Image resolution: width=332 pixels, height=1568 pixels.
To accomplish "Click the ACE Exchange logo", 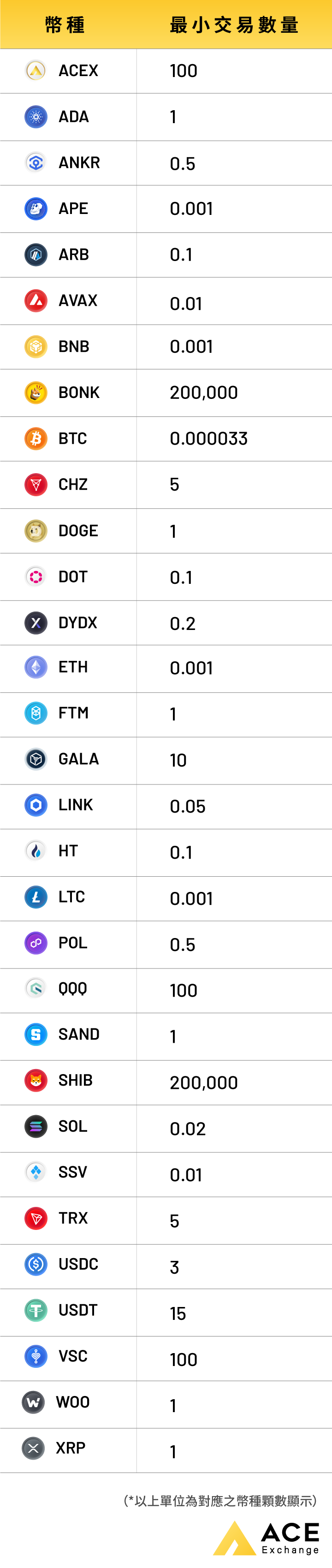I will 267,1537.
